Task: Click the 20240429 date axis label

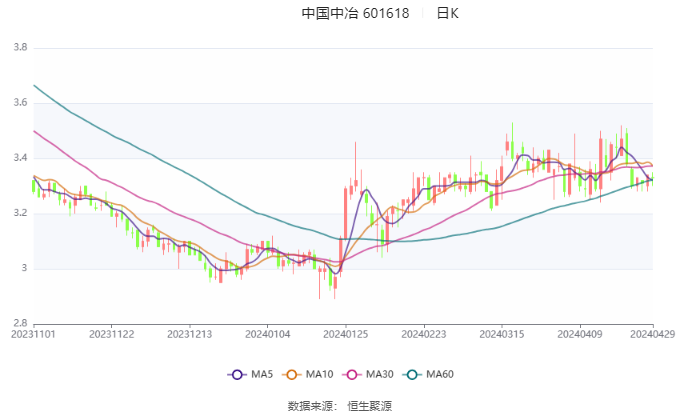Action: 653,334
